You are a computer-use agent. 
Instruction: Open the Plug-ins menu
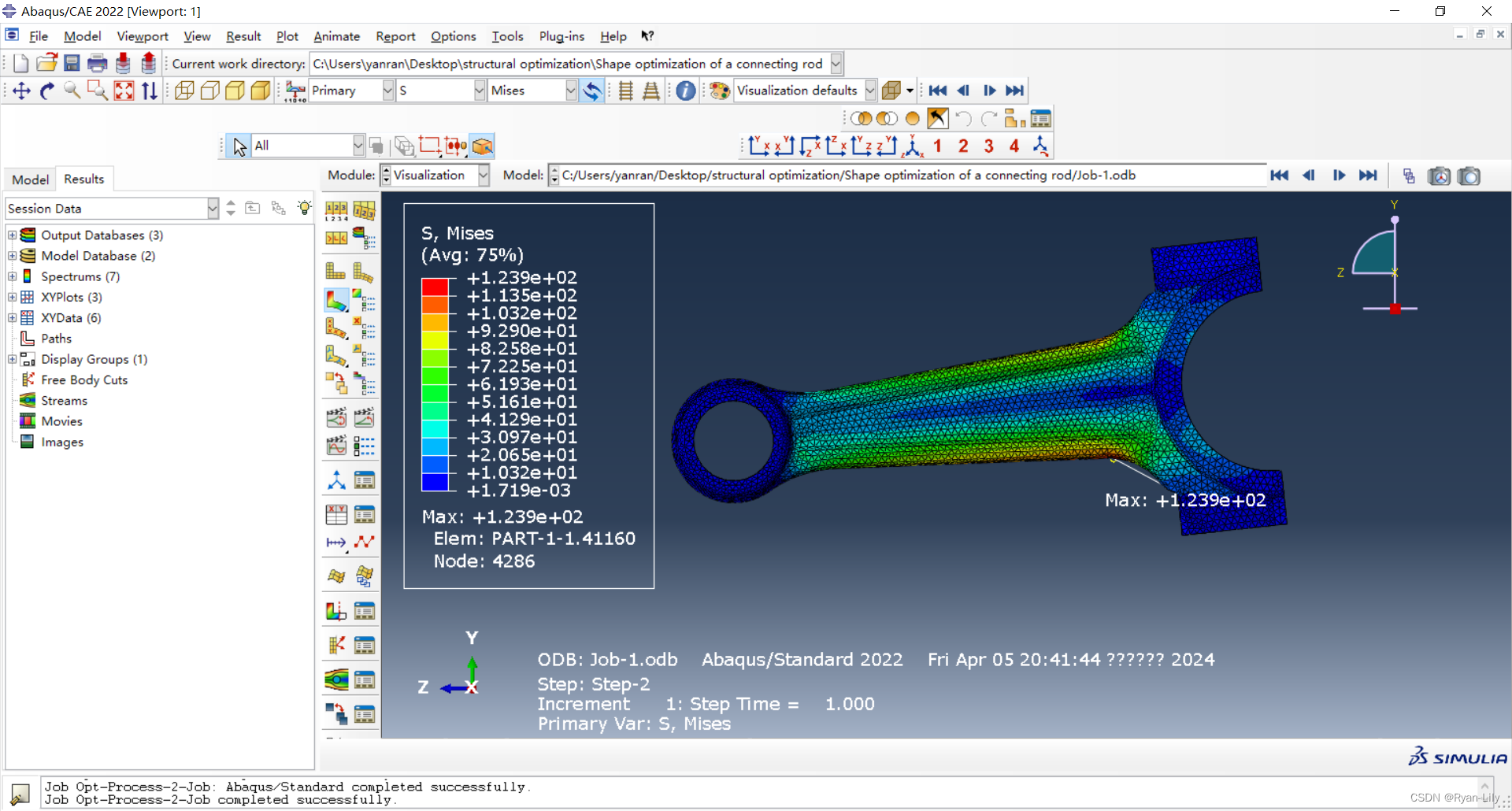point(561,36)
